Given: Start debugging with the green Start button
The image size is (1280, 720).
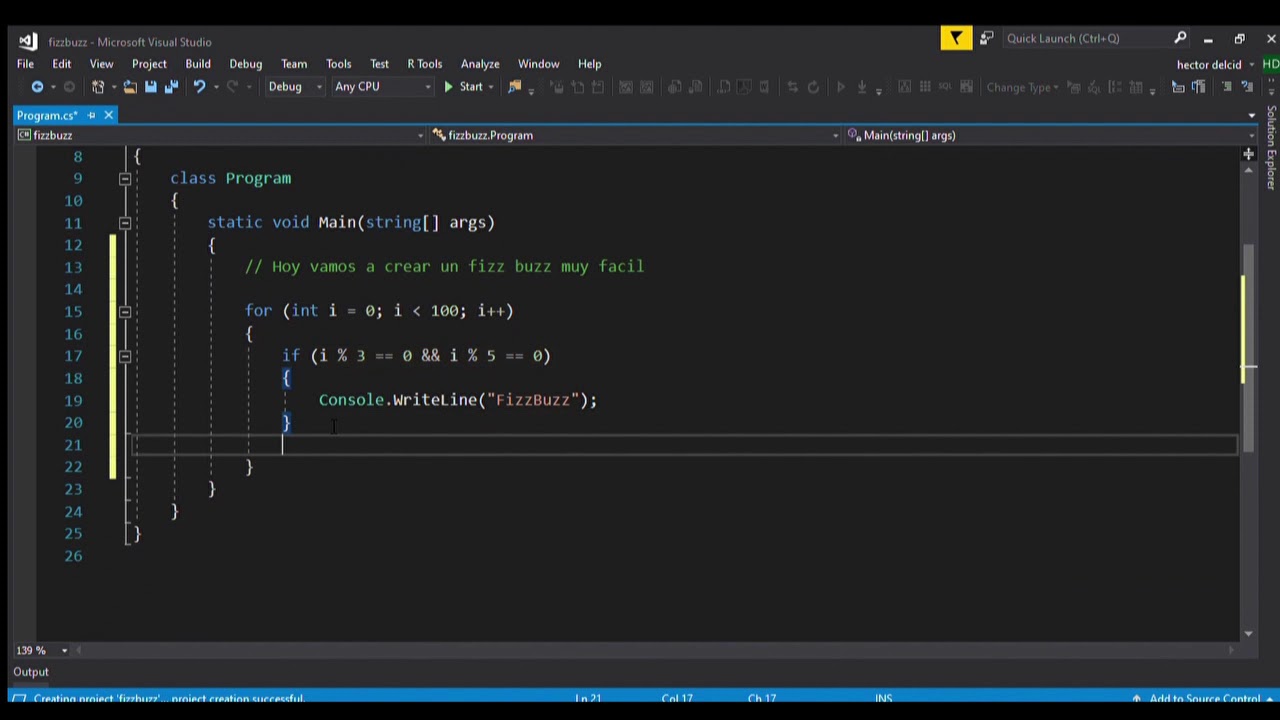Looking at the screenshot, I should click(x=463, y=87).
